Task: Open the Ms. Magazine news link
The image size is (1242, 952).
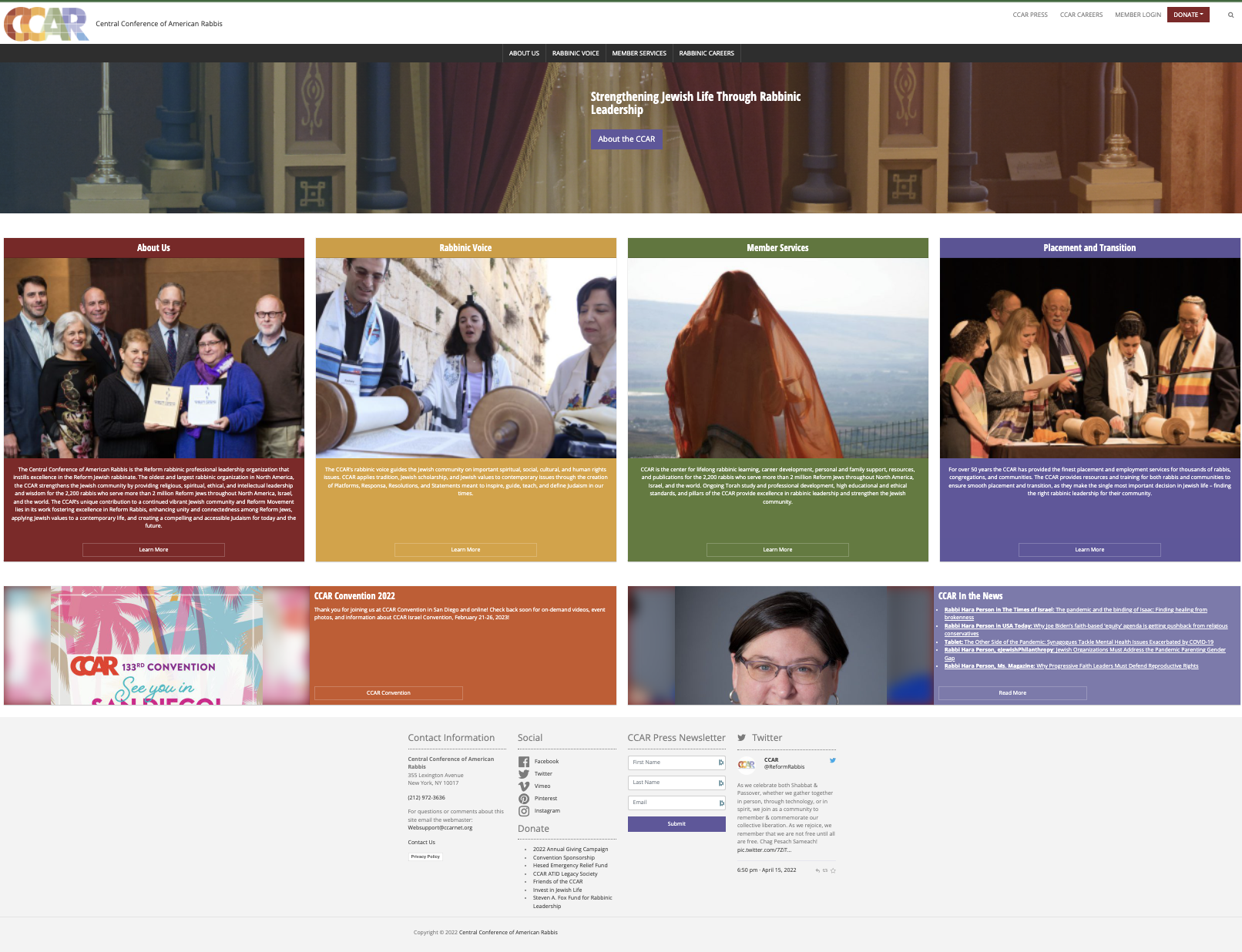Action: [1071, 666]
